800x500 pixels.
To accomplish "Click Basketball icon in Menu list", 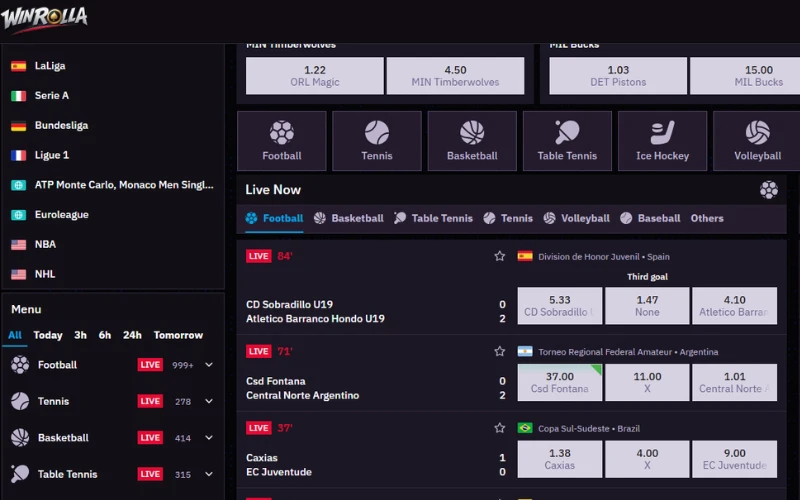I will [x=20, y=438].
